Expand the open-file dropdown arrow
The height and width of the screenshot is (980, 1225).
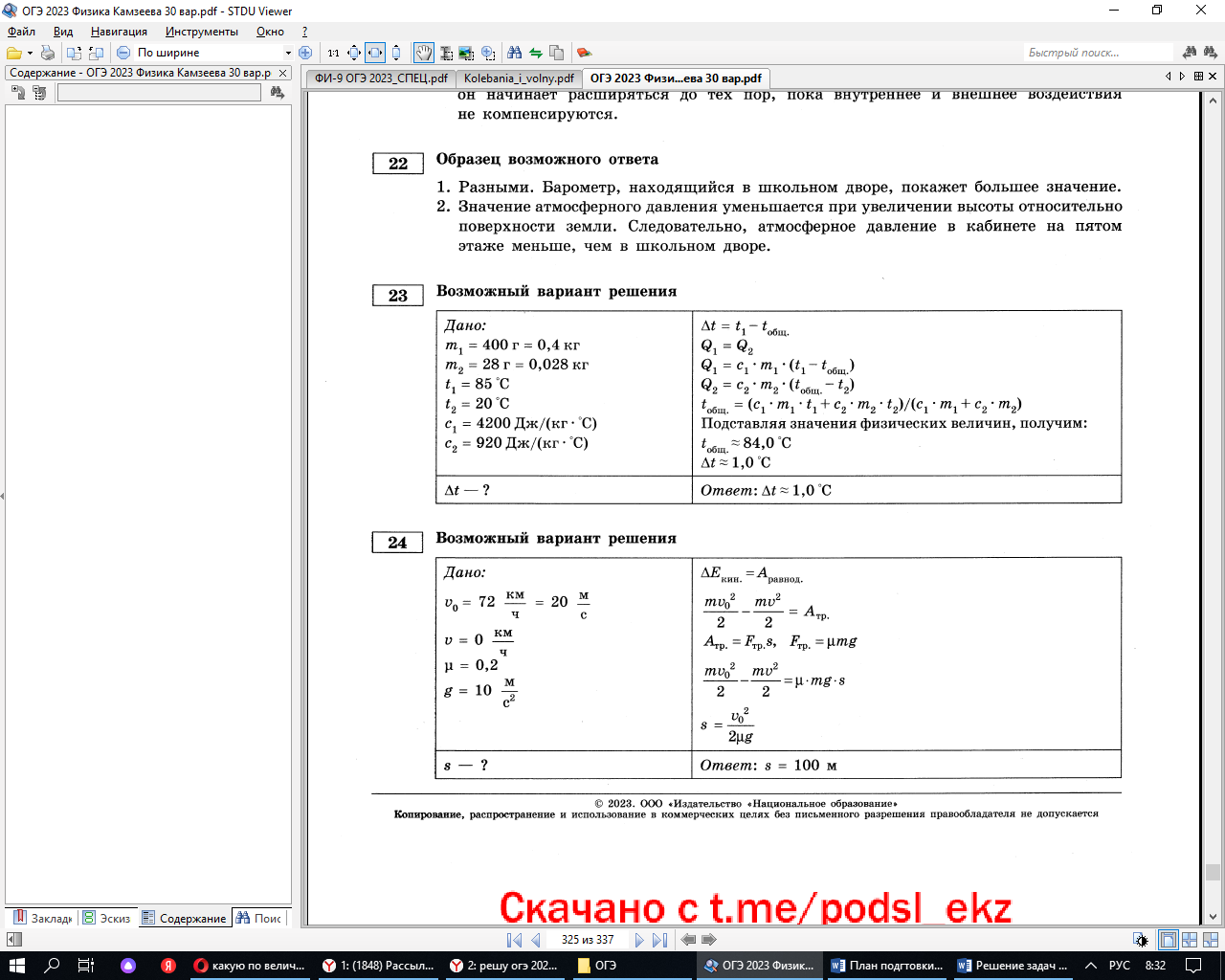click(30, 53)
